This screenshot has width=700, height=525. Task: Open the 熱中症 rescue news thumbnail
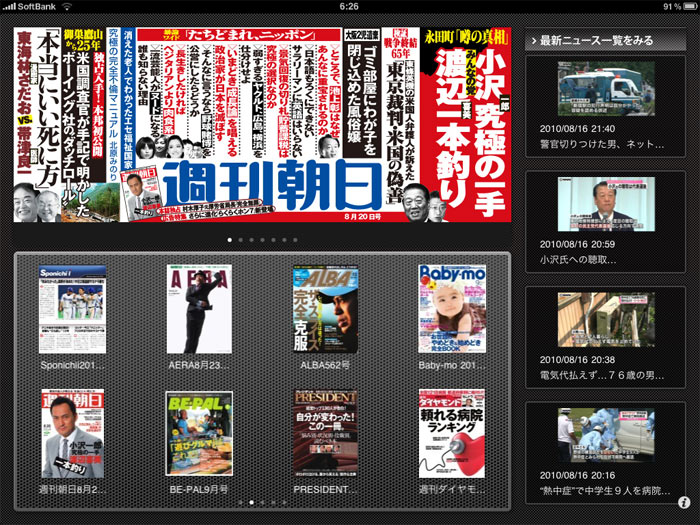click(606, 435)
